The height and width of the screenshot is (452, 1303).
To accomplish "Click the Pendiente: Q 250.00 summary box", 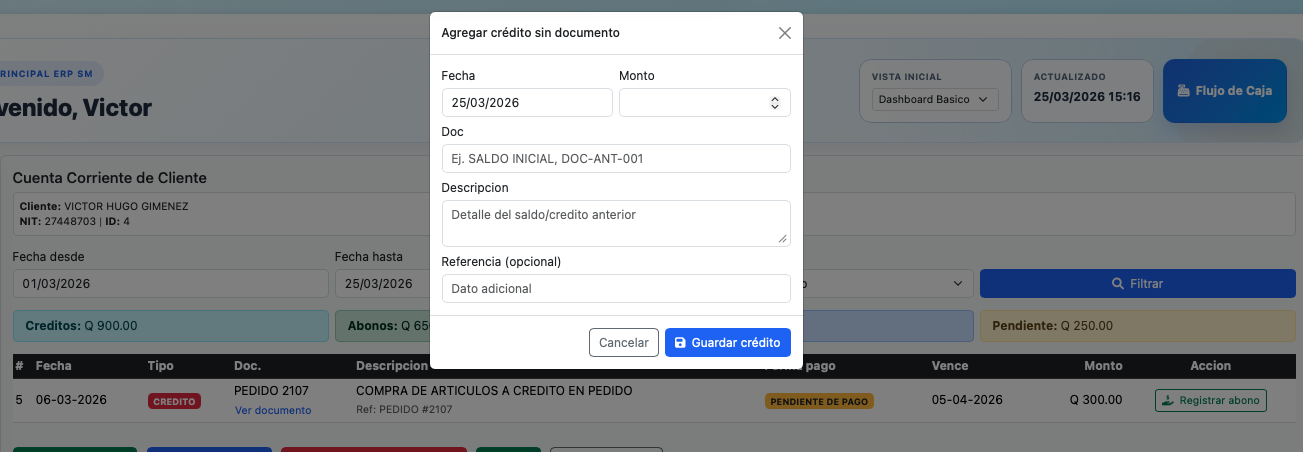I will [1138, 325].
